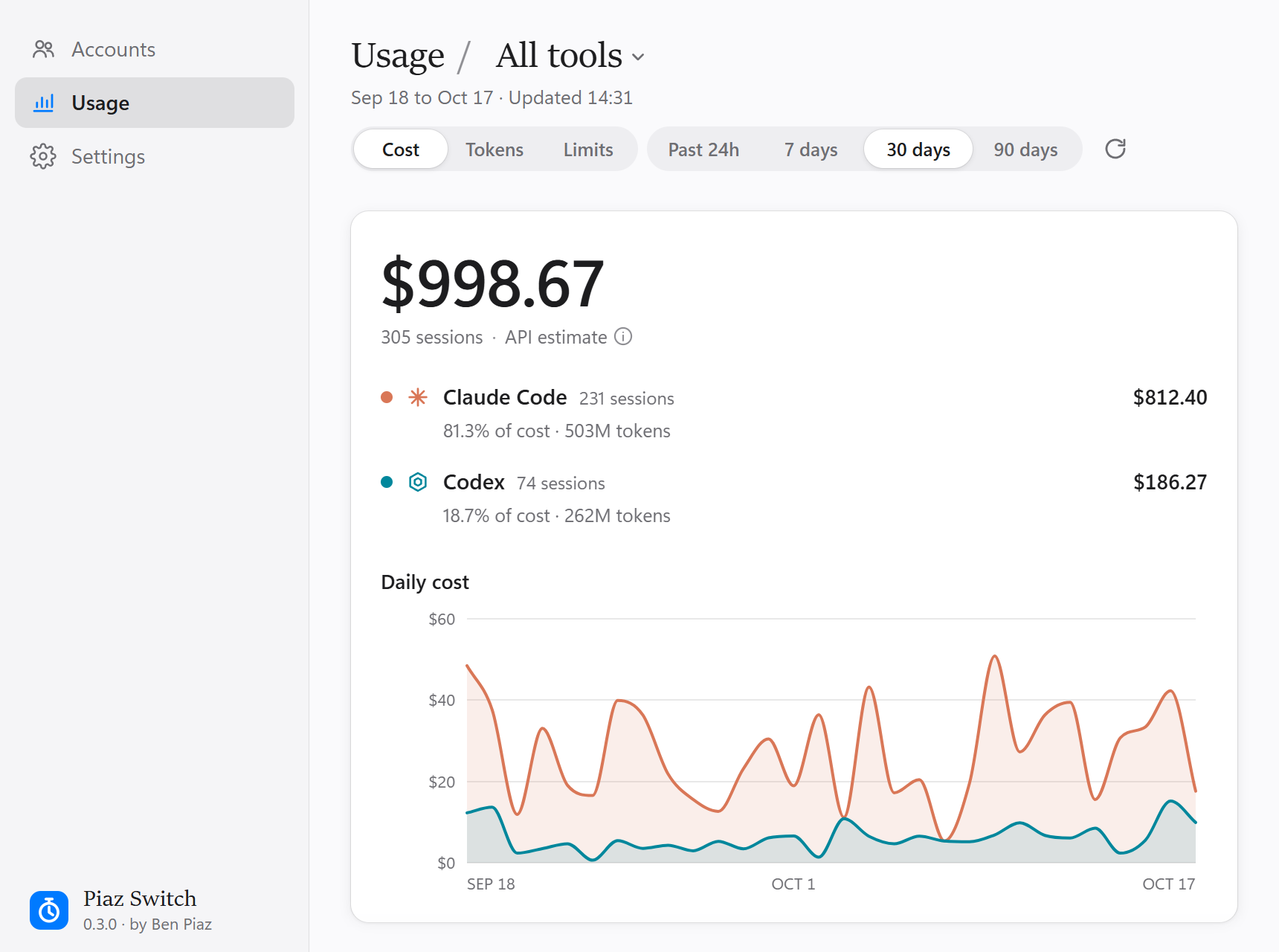Screen dimensions: 1279x952
Task: Switch to the Cost view
Action: (401, 149)
